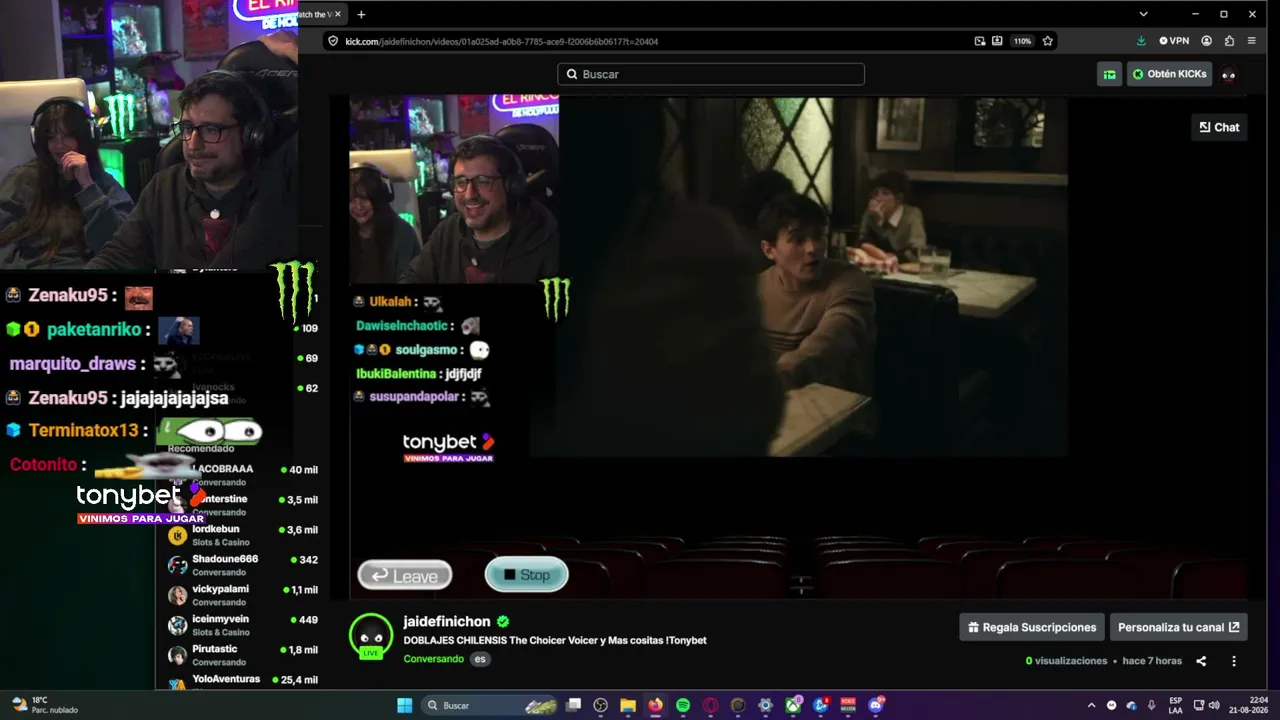Click the microphone icon in system tray
The height and width of the screenshot is (720, 1280).
pos(1151,705)
